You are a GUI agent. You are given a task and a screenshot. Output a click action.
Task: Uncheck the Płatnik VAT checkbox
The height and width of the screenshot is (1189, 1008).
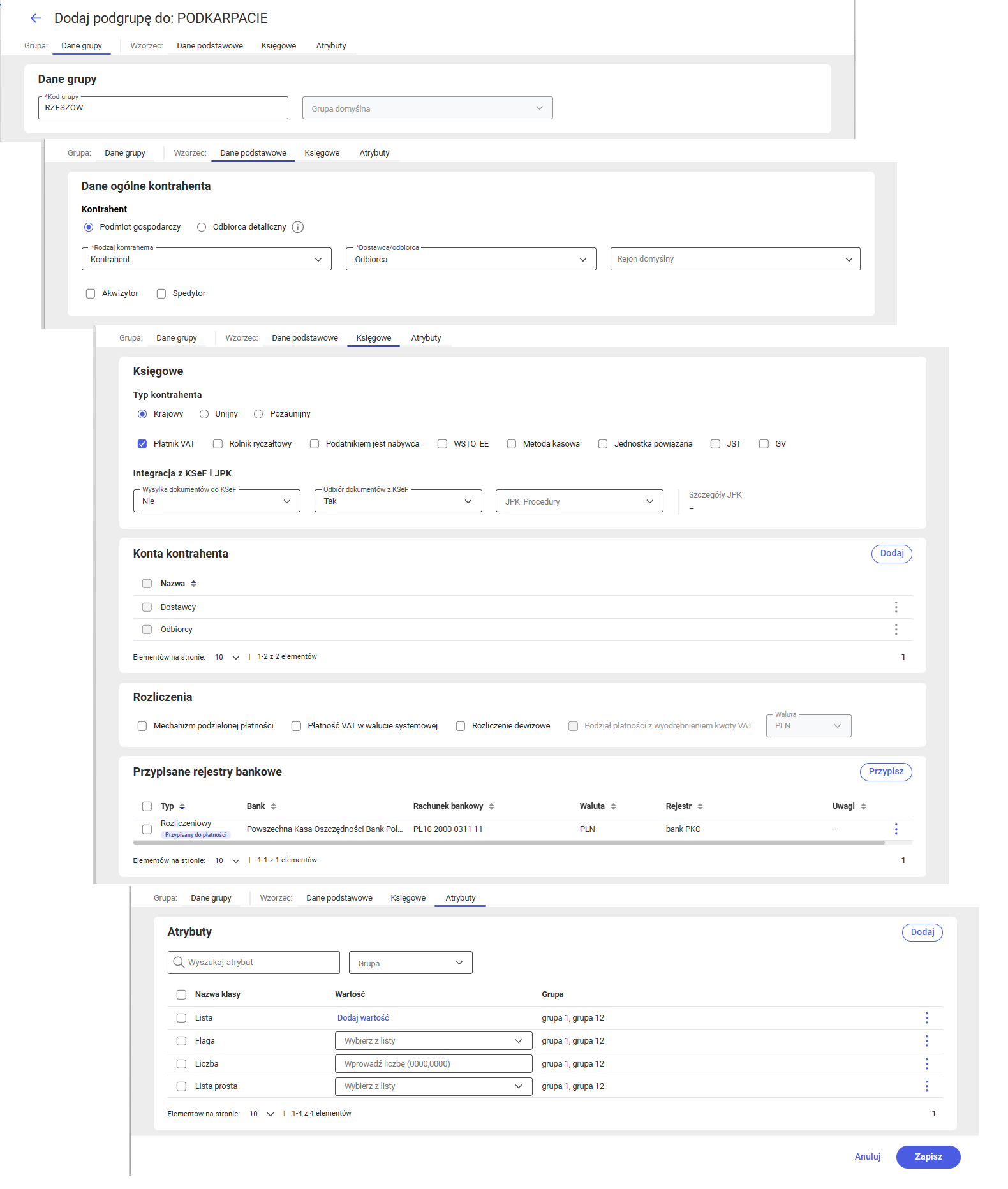142,444
